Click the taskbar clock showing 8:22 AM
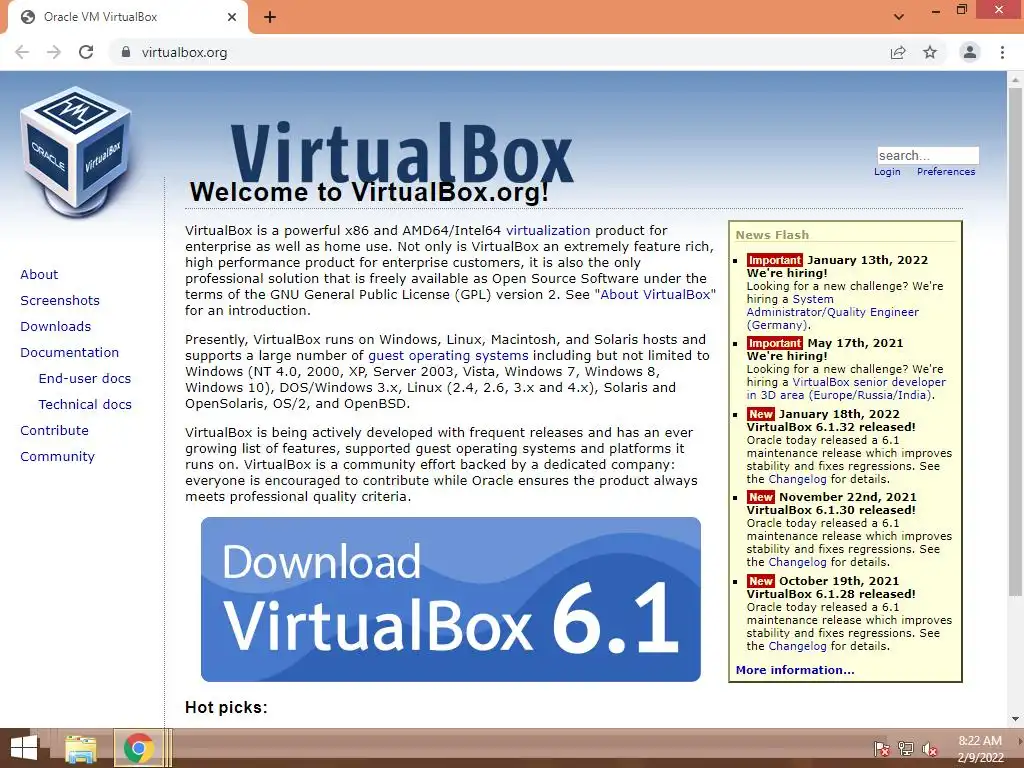This screenshot has width=1024, height=768. [x=980, y=749]
